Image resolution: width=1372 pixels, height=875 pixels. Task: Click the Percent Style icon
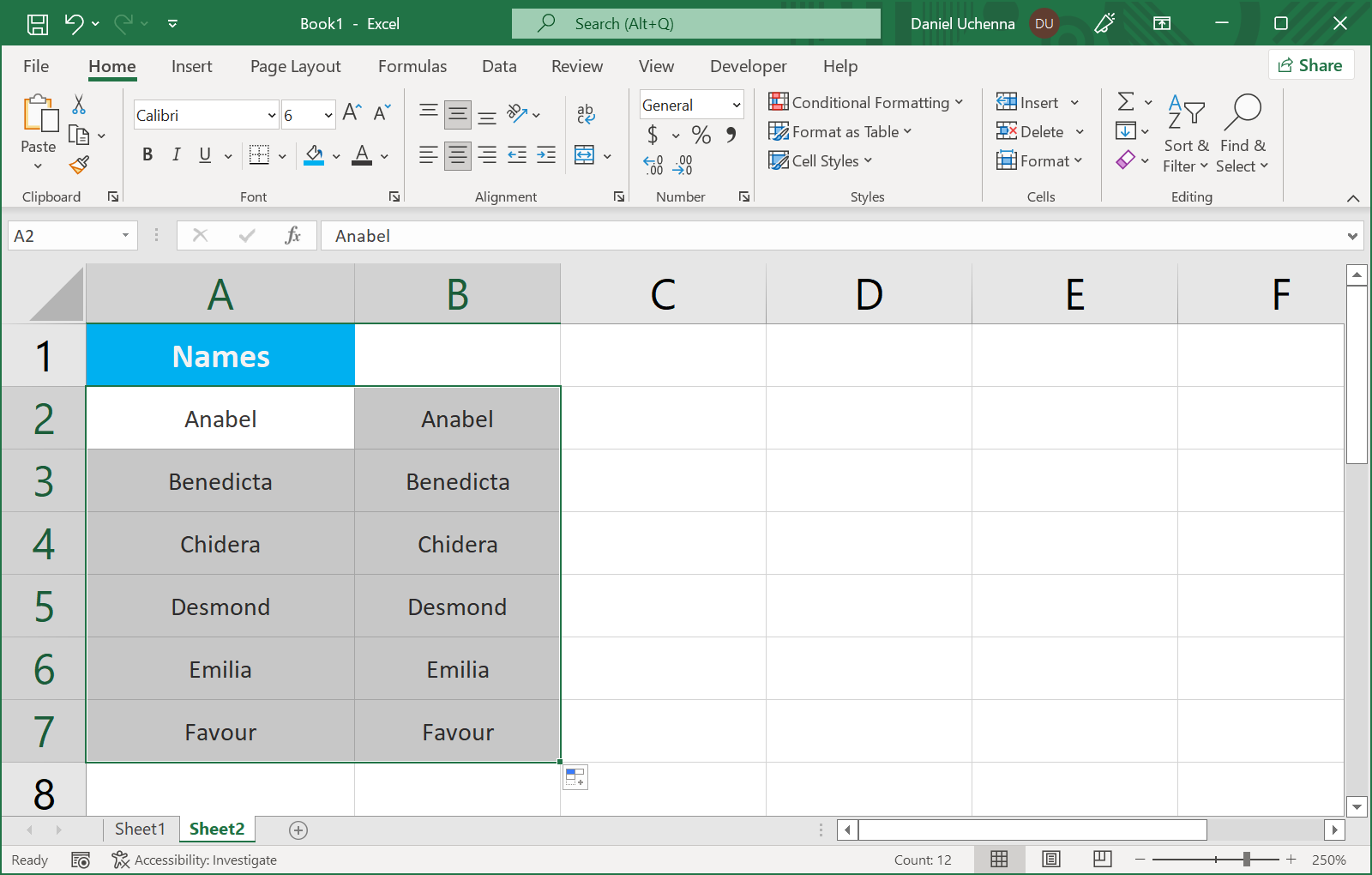click(701, 135)
